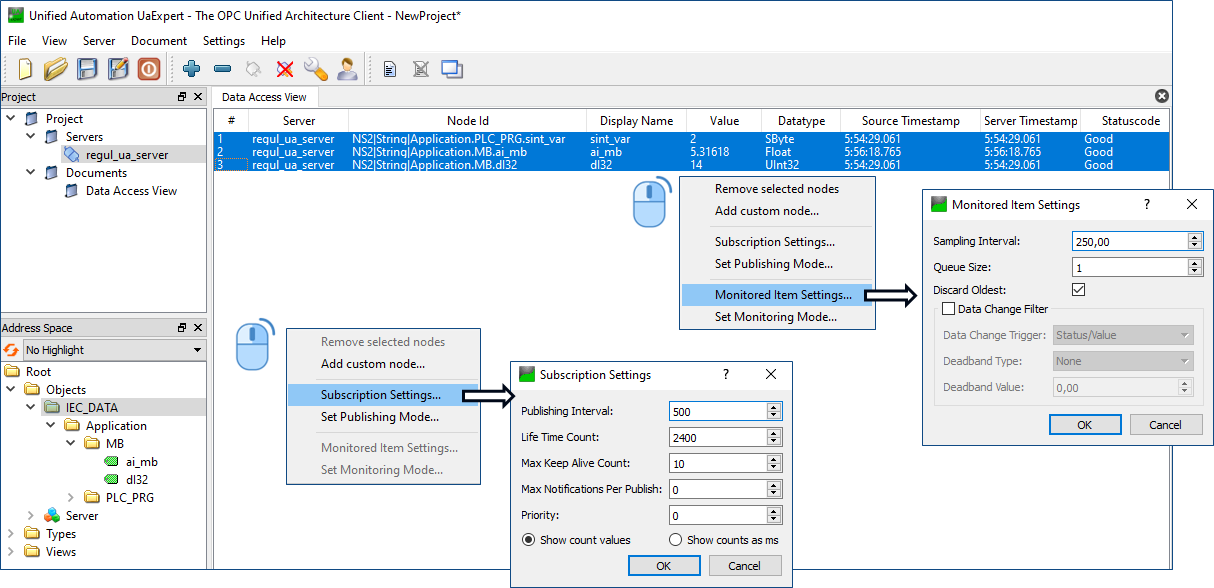
Task: Click the Publishing Interval input field
Action: coord(717,412)
